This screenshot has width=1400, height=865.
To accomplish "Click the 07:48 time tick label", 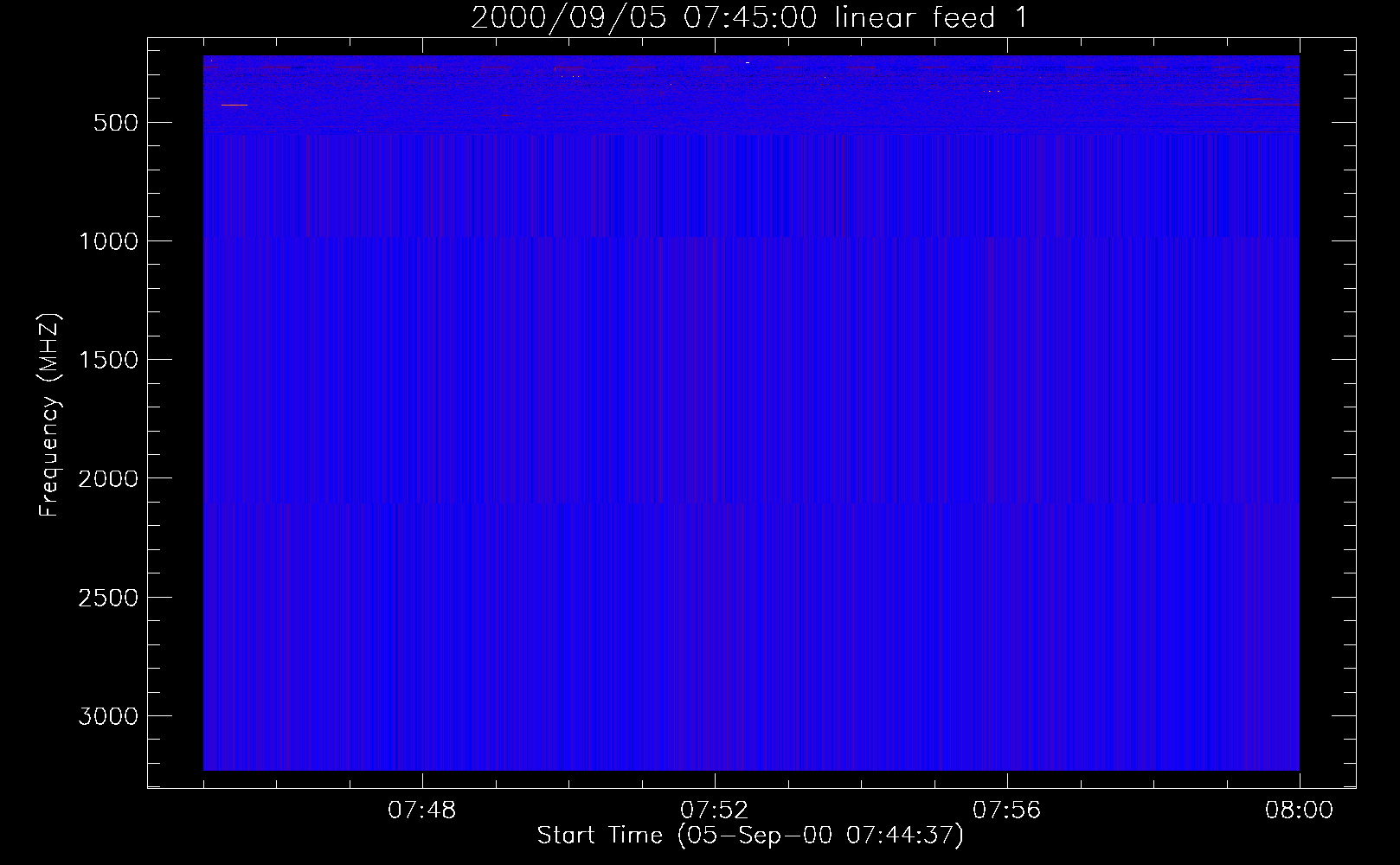I will point(422,811).
